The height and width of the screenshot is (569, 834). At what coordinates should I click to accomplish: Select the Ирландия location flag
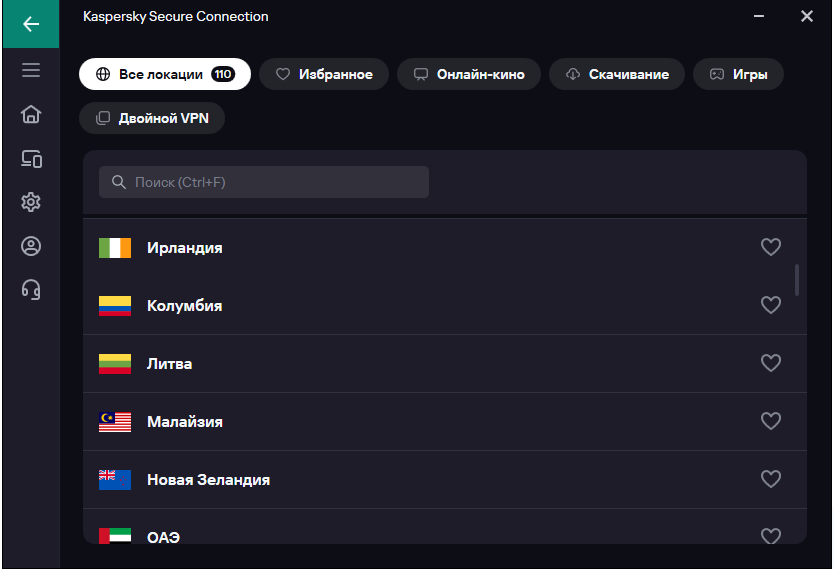[115, 248]
